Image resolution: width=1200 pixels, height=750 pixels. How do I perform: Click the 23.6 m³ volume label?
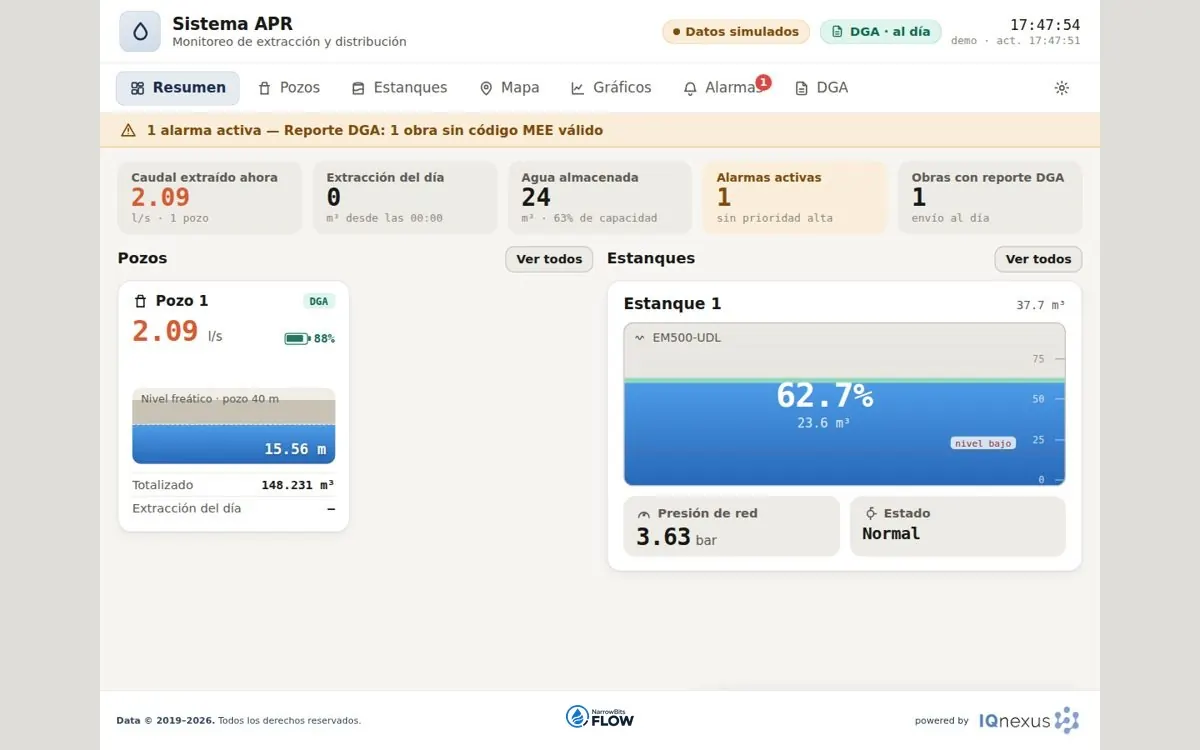pyautogui.click(x=824, y=423)
